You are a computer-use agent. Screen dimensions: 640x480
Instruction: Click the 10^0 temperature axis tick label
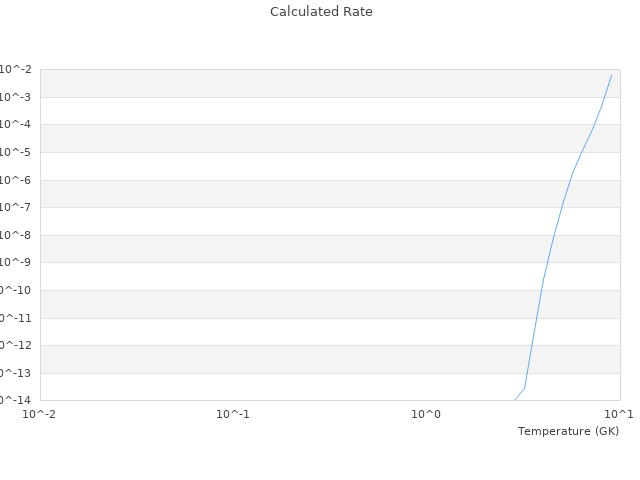pos(427,414)
